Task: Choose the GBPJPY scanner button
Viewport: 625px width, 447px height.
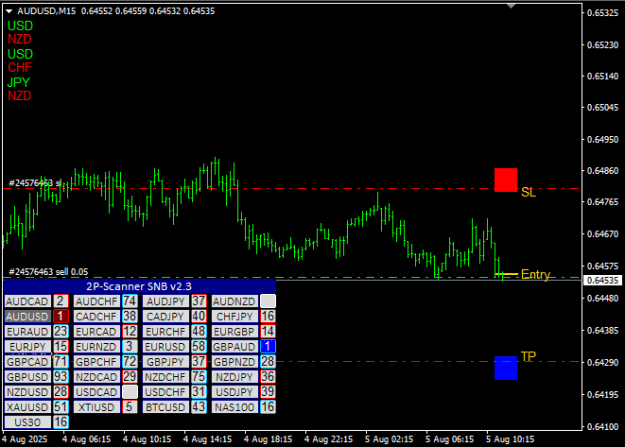Action: pyautogui.click(x=166, y=362)
